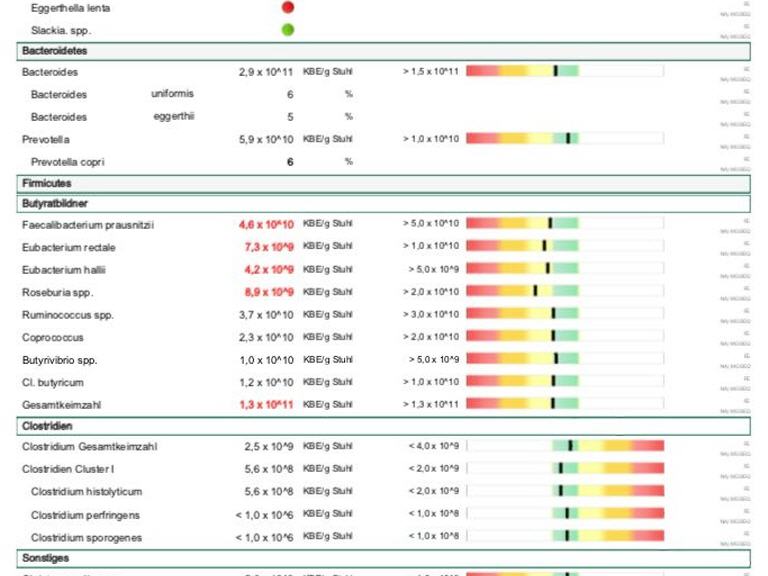Click the green status dot for Slackia spp.
Image resolution: width=768 pixels, height=576 pixels.
[x=288, y=30]
